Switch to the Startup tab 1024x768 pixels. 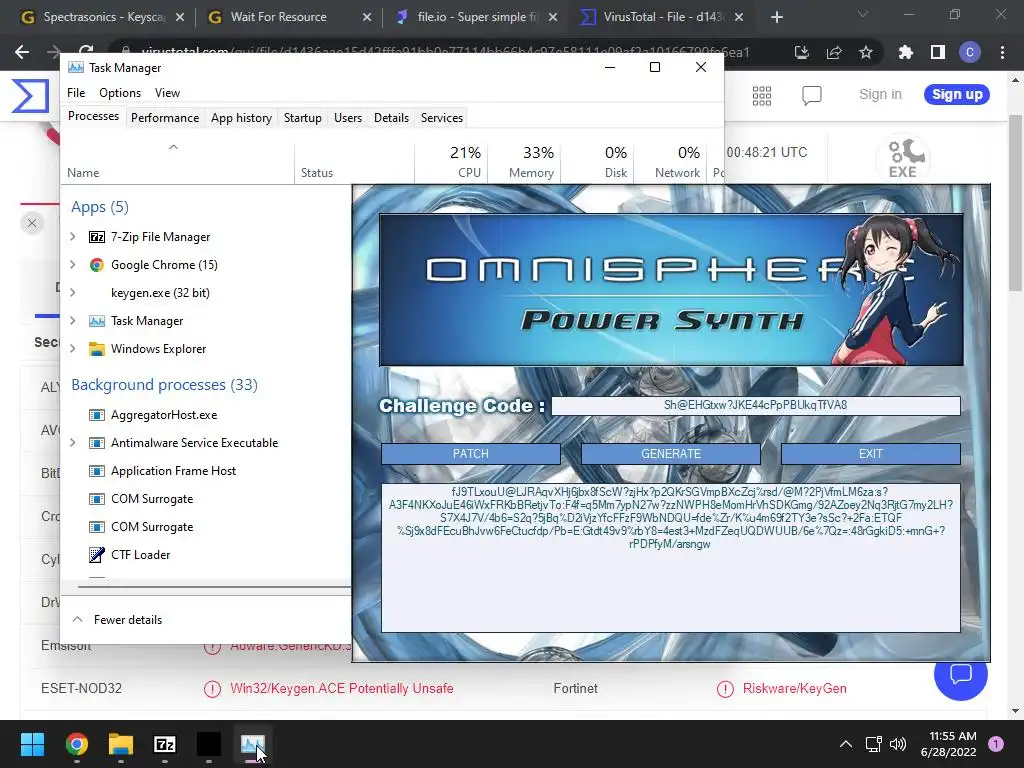click(302, 118)
